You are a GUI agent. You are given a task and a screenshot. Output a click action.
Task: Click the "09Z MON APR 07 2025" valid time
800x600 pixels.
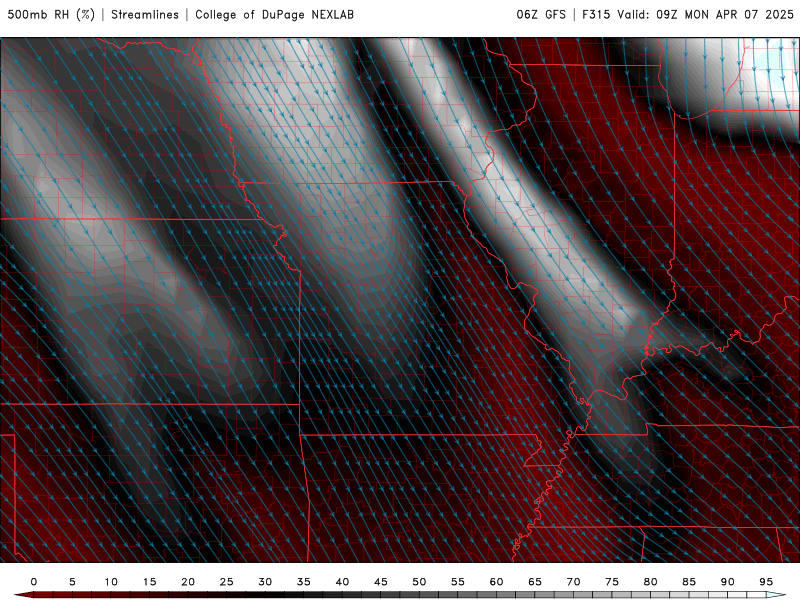click(x=725, y=14)
